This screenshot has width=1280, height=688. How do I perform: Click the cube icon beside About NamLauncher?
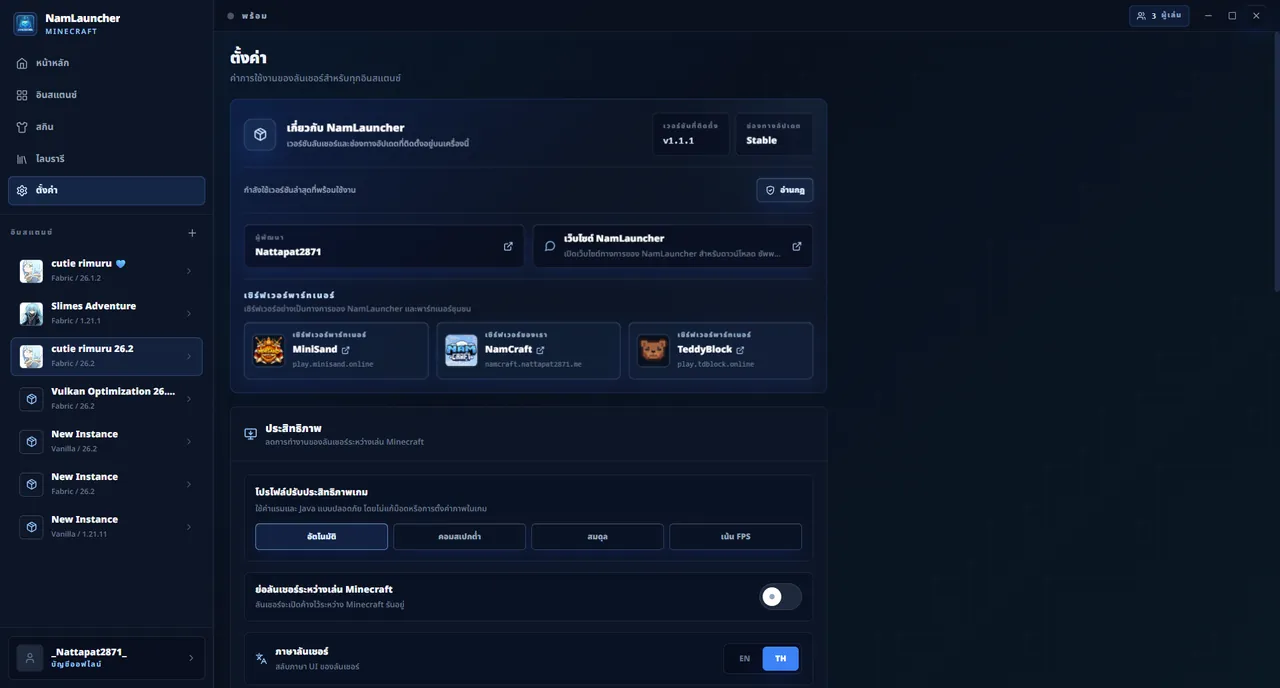tap(260, 134)
